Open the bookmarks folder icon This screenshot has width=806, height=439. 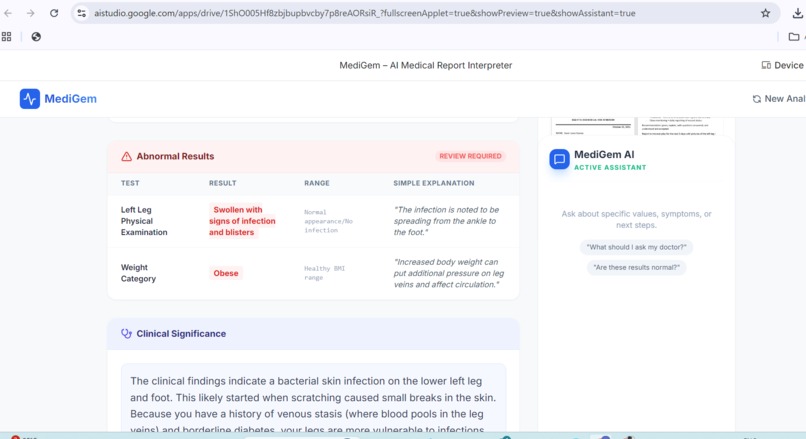[x=794, y=36]
